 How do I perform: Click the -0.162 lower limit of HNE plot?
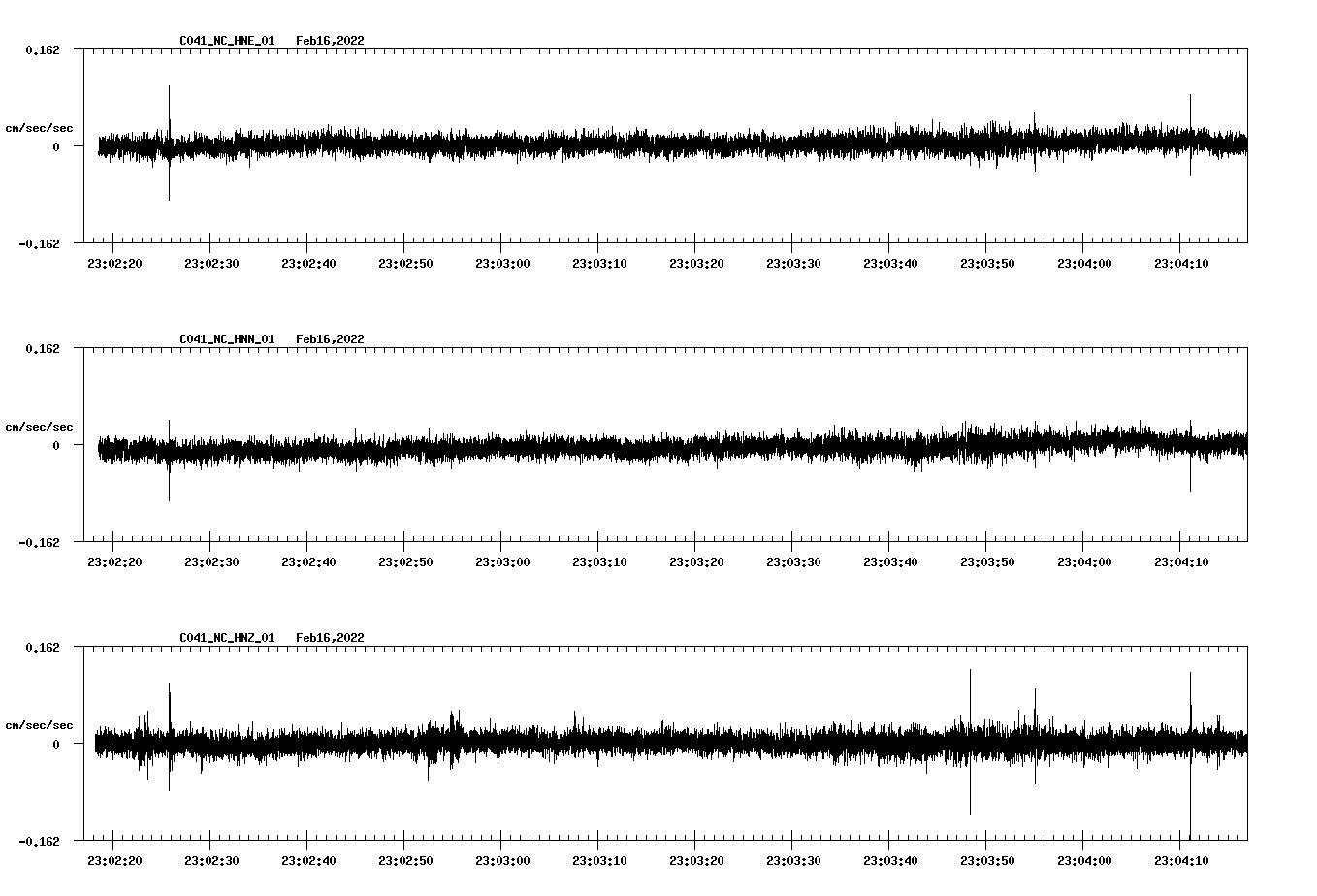click(39, 243)
